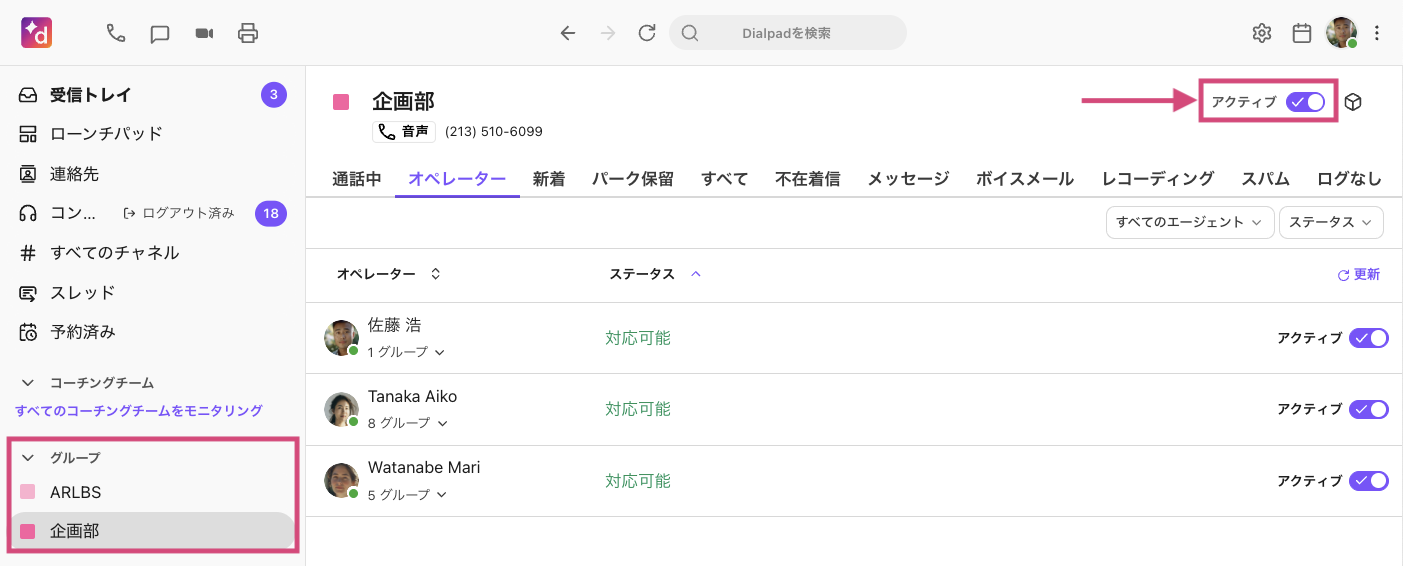
Task: Switch to 通話中 tab
Action: tap(357, 179)
